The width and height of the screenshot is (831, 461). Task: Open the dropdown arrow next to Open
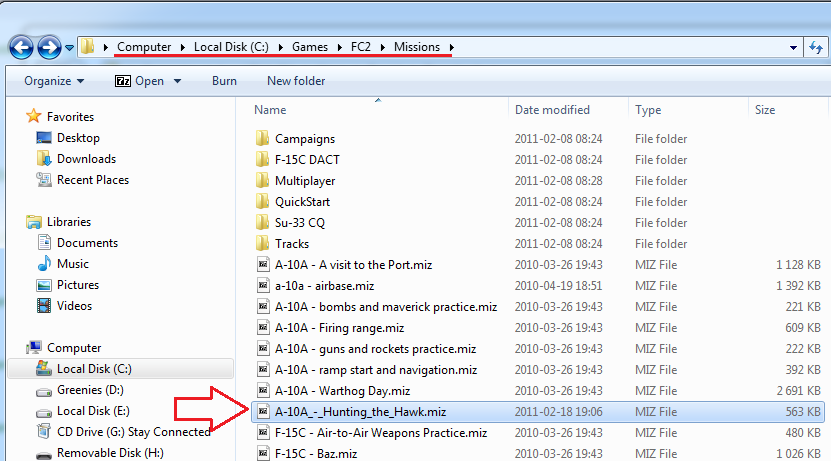178,81
